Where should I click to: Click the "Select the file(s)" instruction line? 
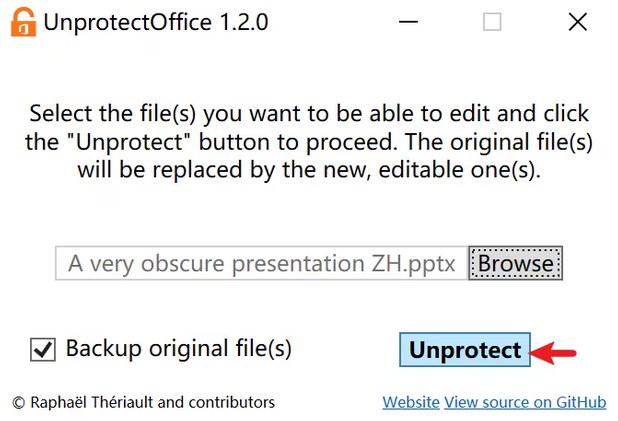(x=309, y=113)
